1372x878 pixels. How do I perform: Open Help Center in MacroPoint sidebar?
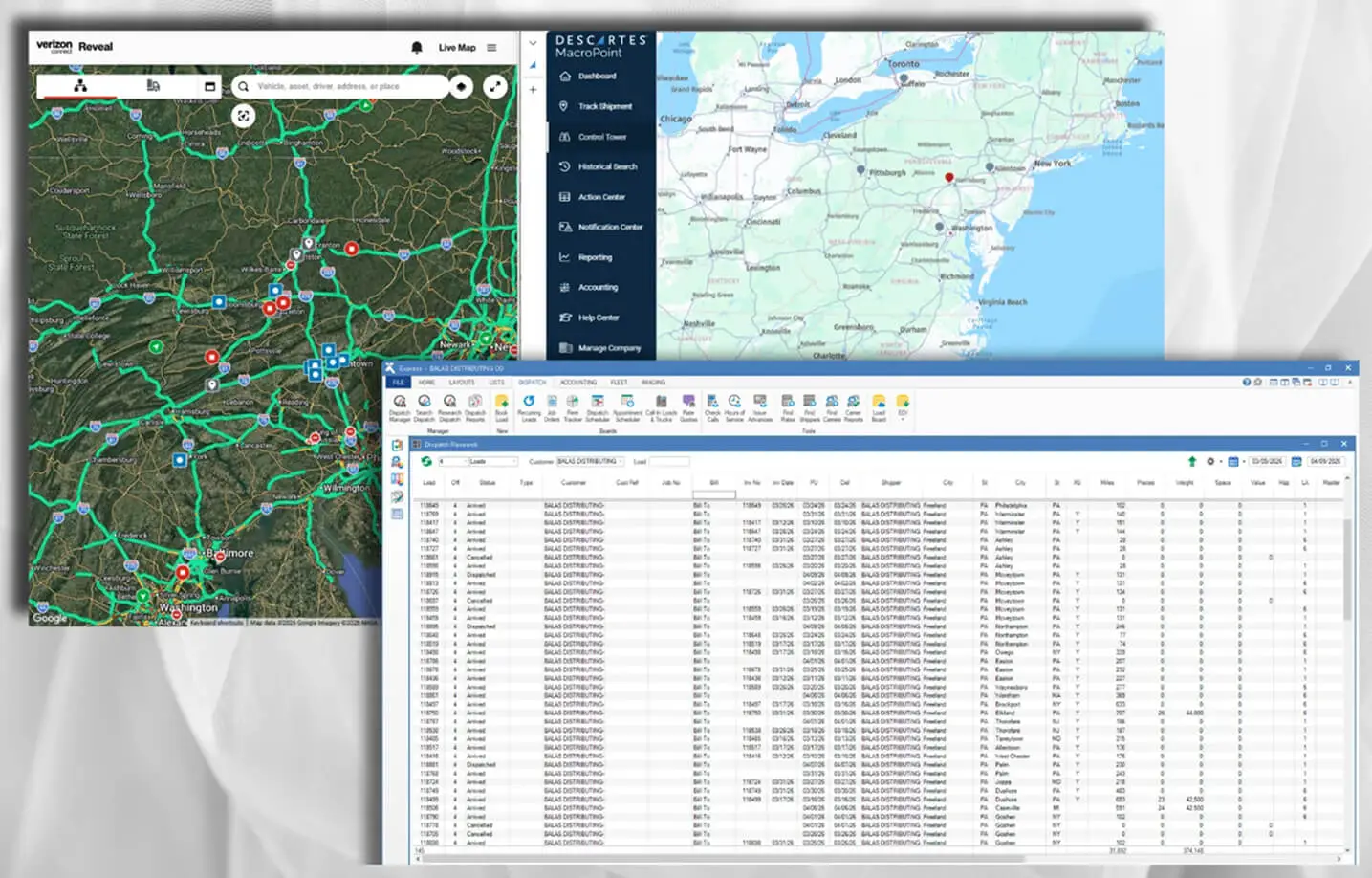[x=589, y=318]
